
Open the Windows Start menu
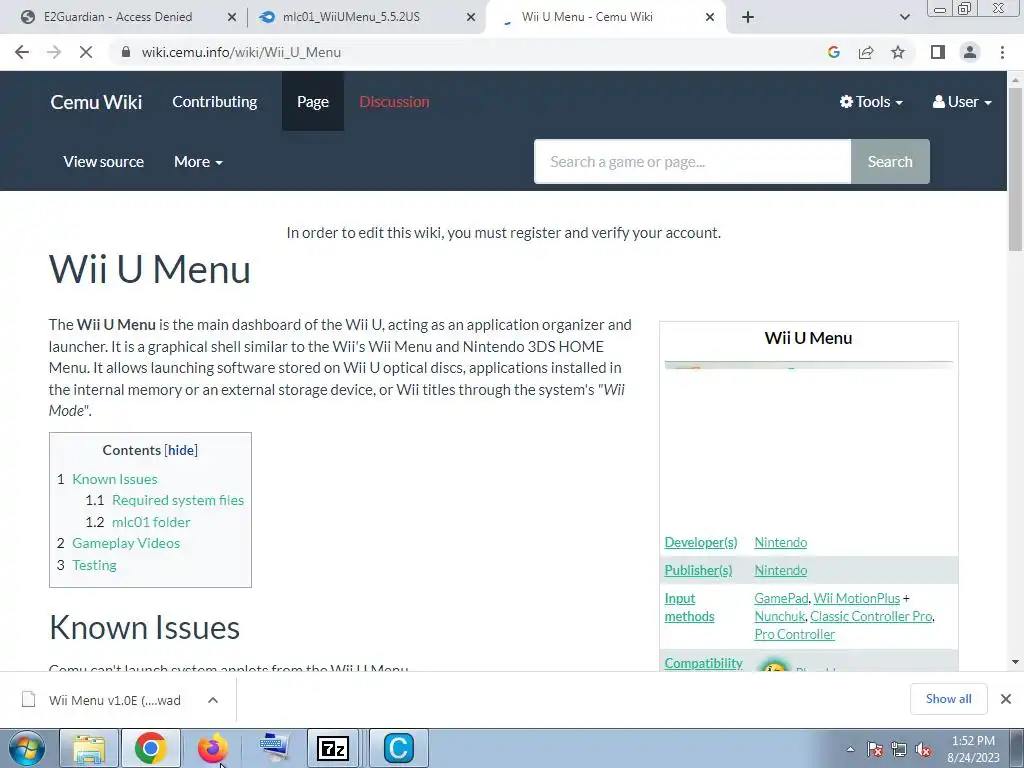[x=27, y=748]
